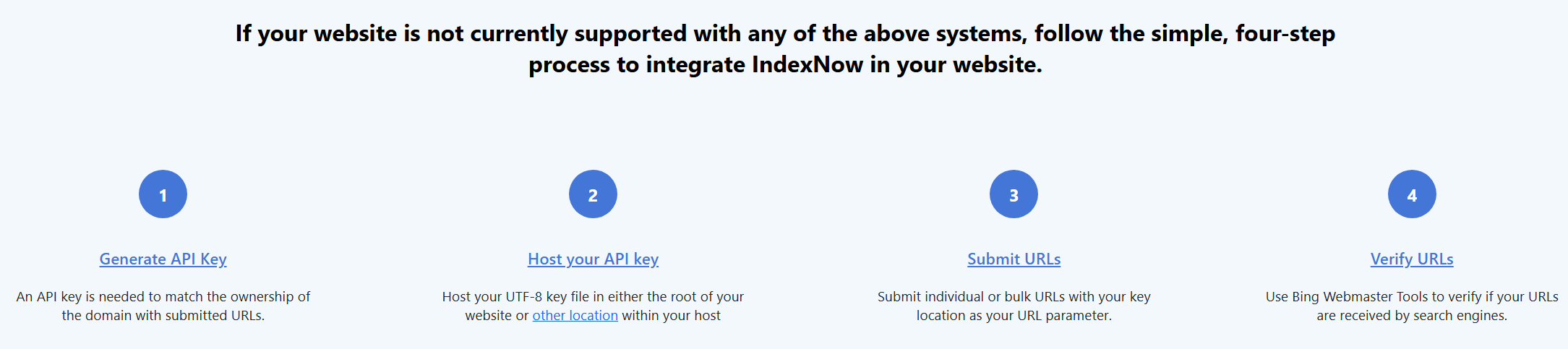Click the four-step process heading text
This screenshot has width=1568, height=349.
(x=785, y=48)
